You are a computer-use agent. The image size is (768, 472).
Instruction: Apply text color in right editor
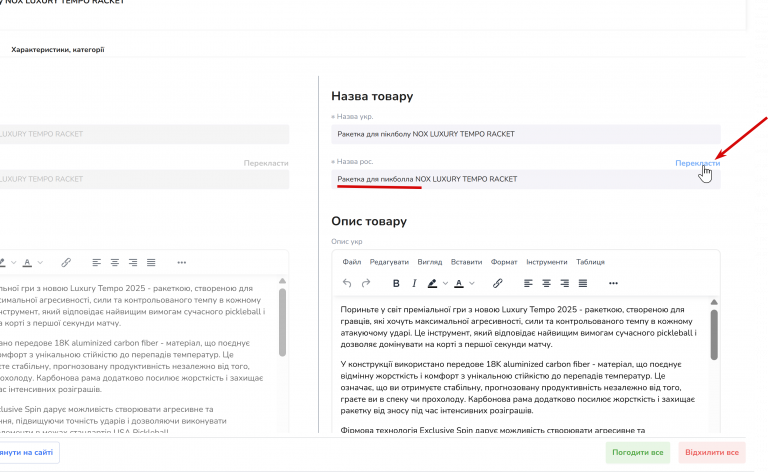click(458, 283)
